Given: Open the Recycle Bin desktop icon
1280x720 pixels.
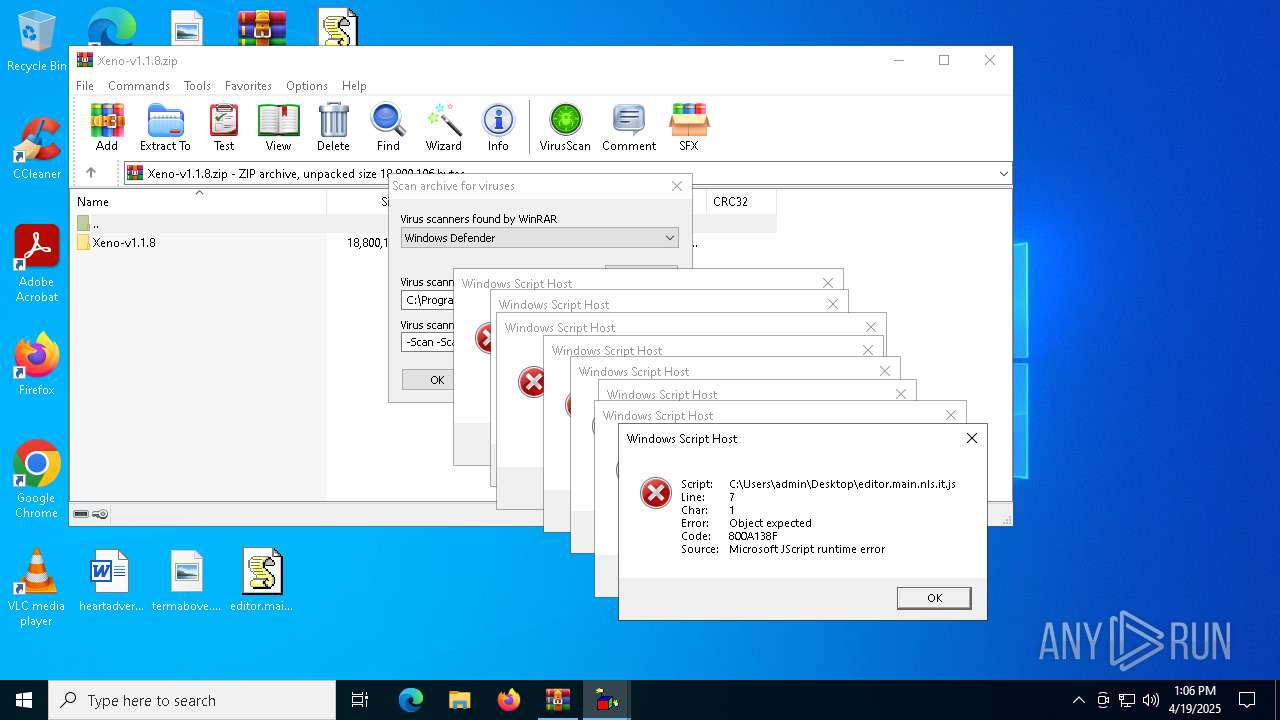Looking at the screenshot, I should point(37,40).
